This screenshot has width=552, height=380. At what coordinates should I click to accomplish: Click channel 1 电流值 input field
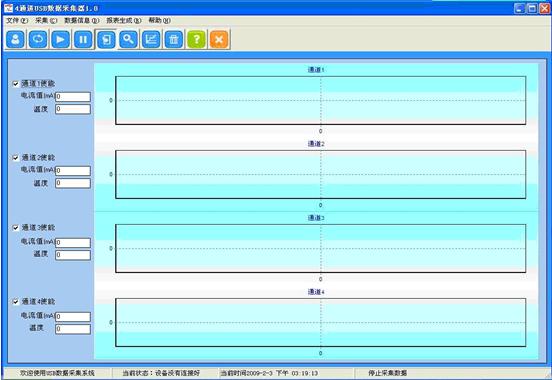pos(73,96)
